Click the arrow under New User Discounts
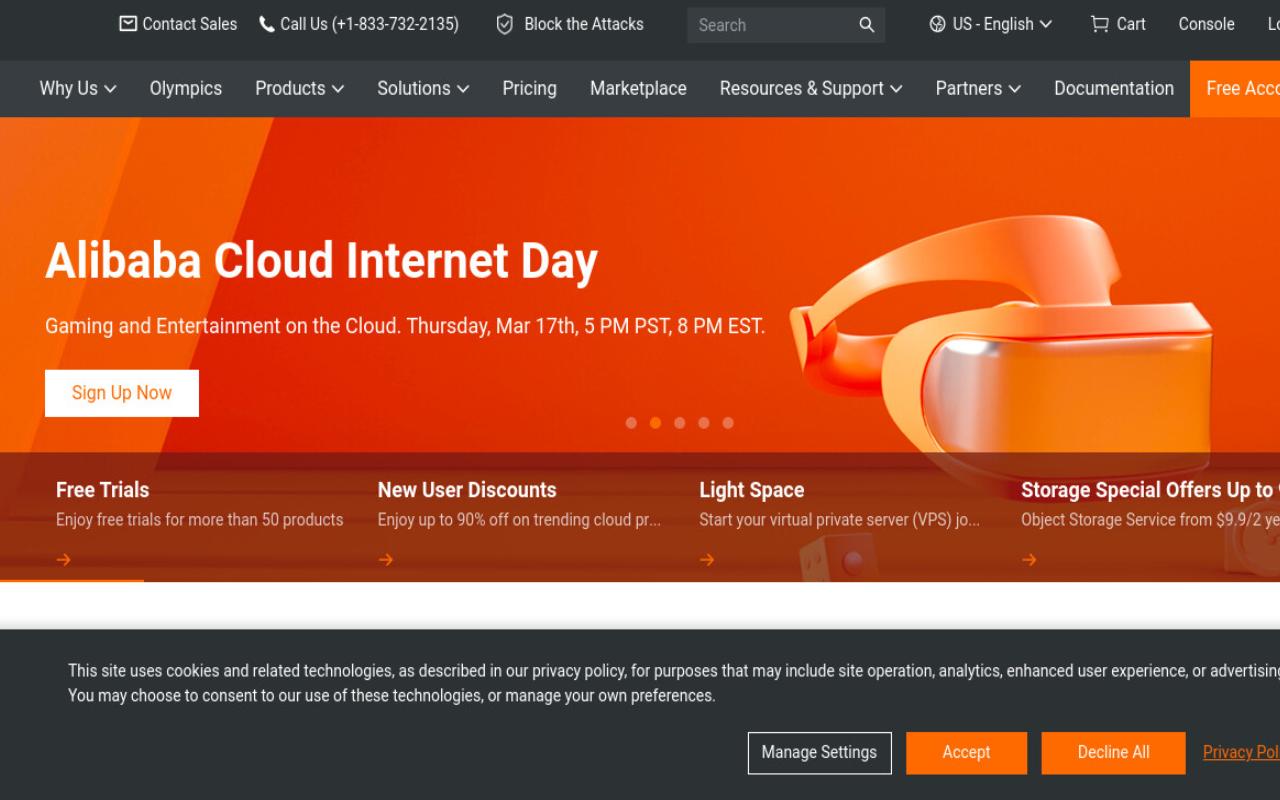Screen dimensions: 1280x800 click(x=386, y=560)
